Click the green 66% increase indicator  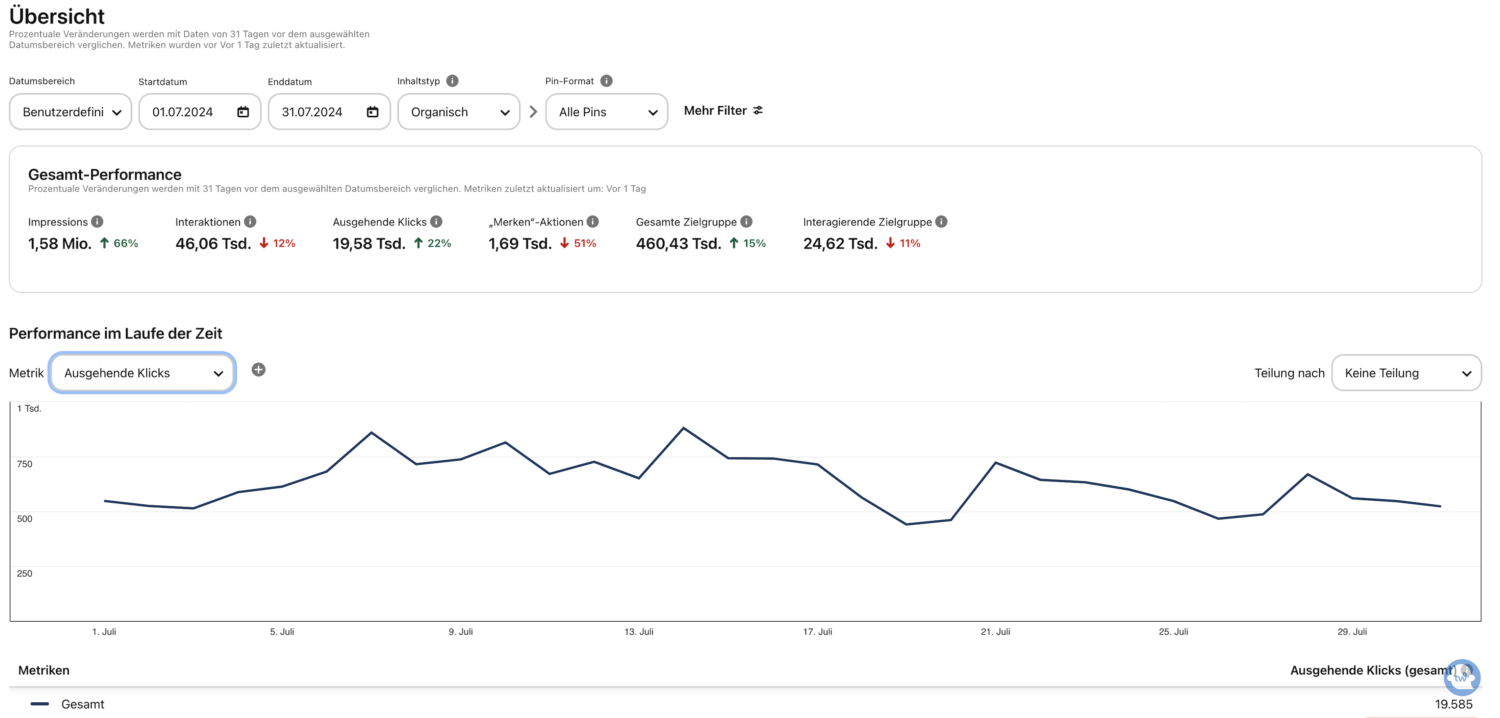(118, 243)
